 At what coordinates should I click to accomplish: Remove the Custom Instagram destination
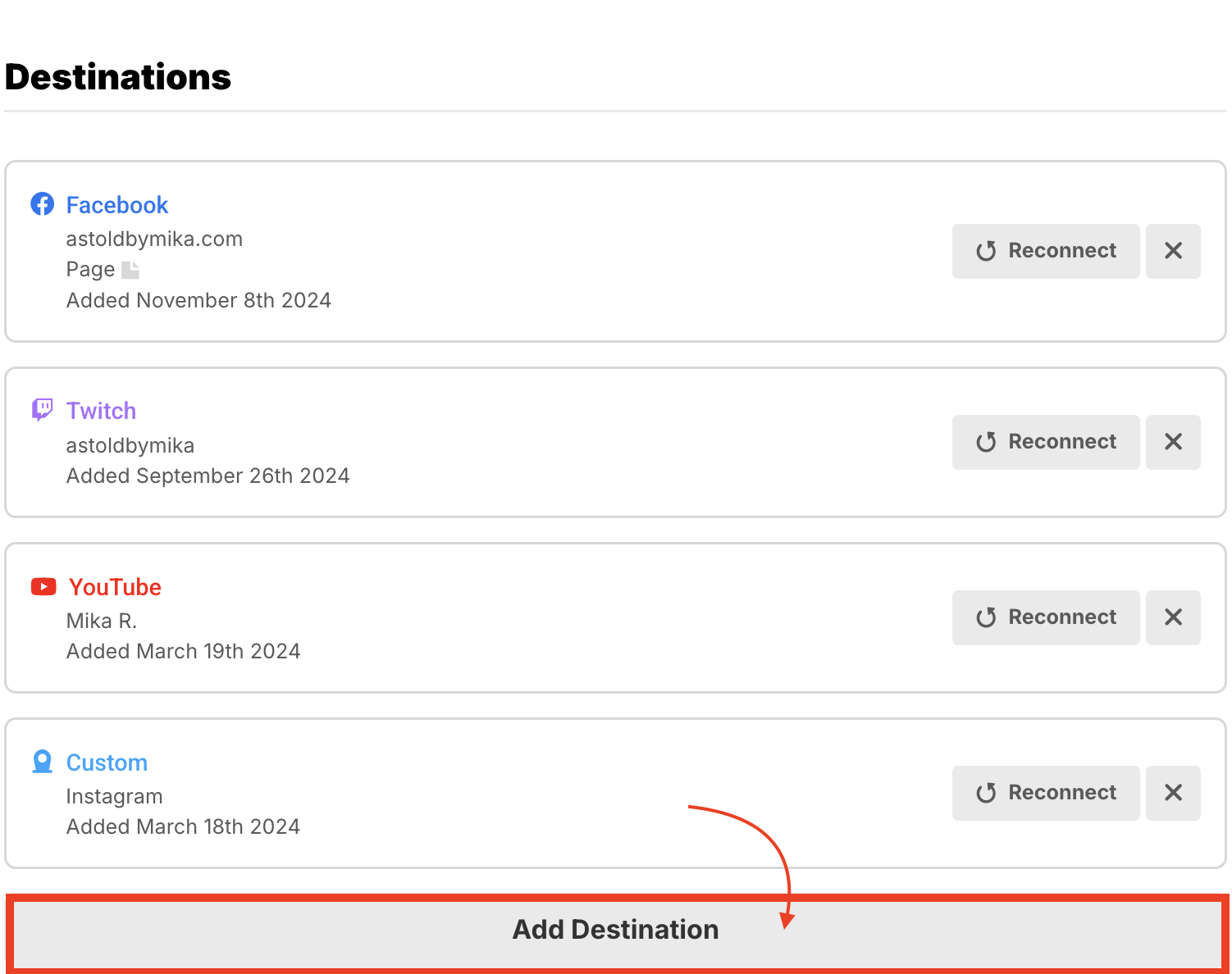click(1173, 793)
